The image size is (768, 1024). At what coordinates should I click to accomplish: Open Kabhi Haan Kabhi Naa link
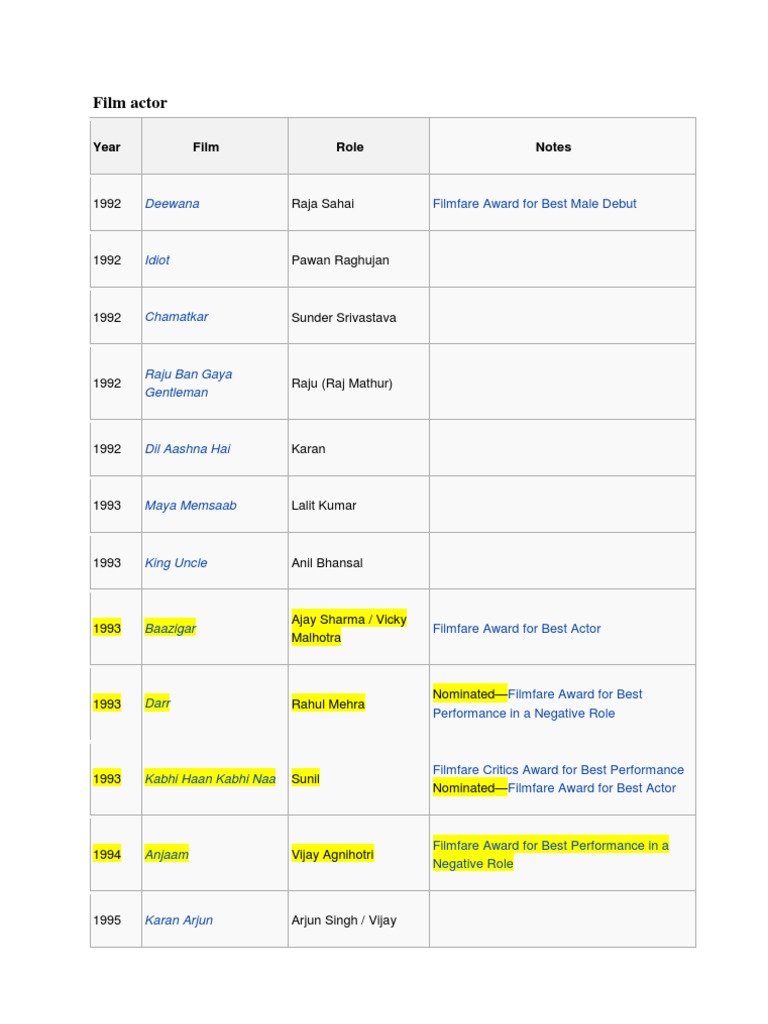coord(210,778)
